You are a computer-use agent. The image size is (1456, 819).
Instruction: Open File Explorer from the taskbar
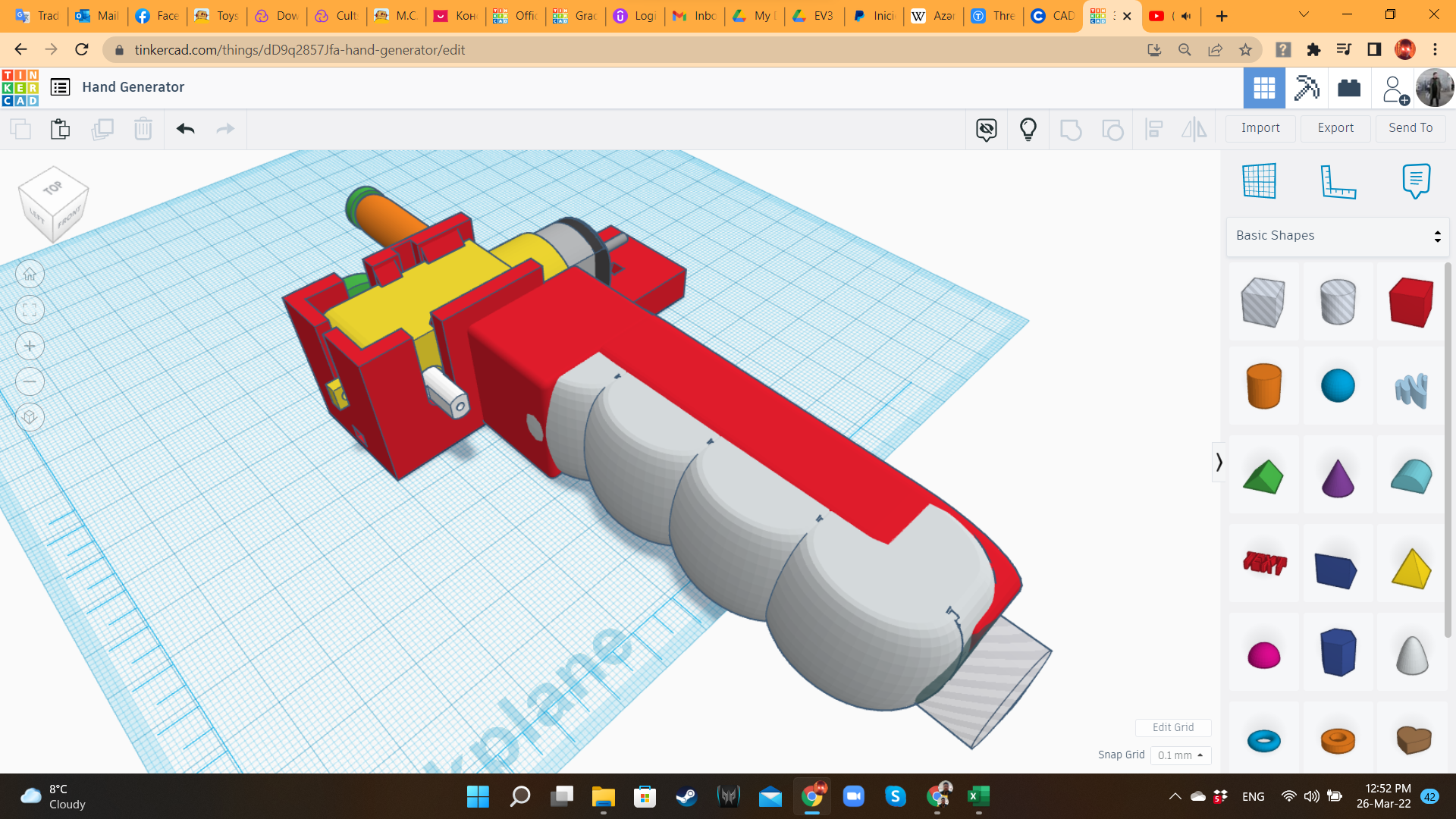(603, 796)
